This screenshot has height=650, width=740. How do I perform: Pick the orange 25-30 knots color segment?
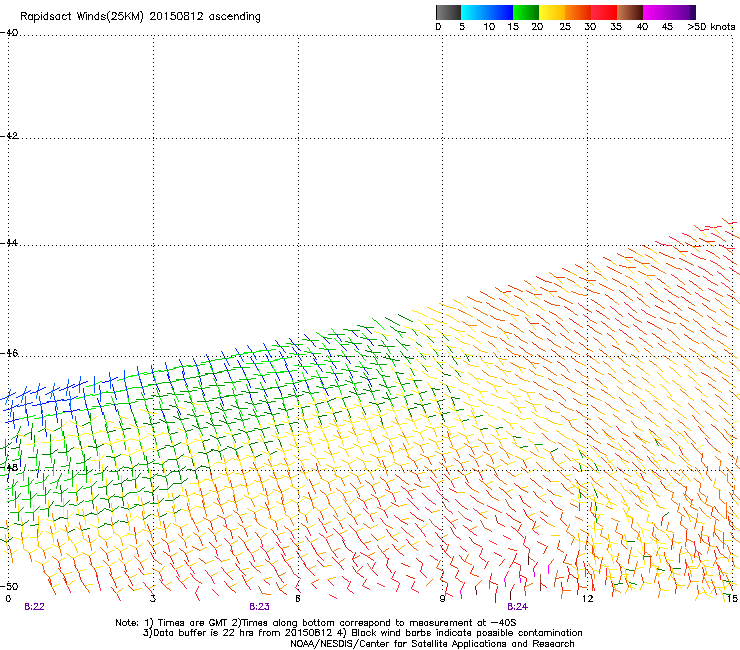[x=578, y=12]
